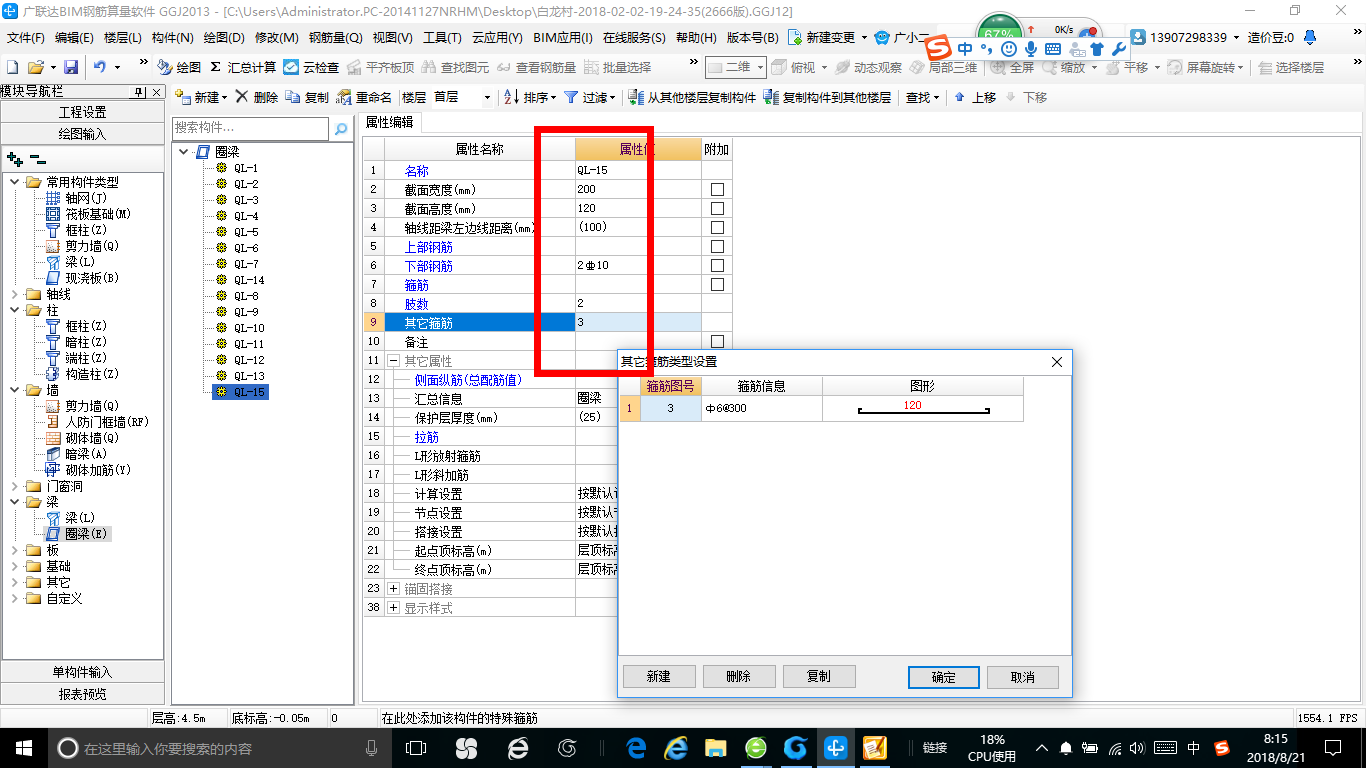Click 复制 in component toolbar
This screenshot has height=768, width=1366.
(307, 97)
